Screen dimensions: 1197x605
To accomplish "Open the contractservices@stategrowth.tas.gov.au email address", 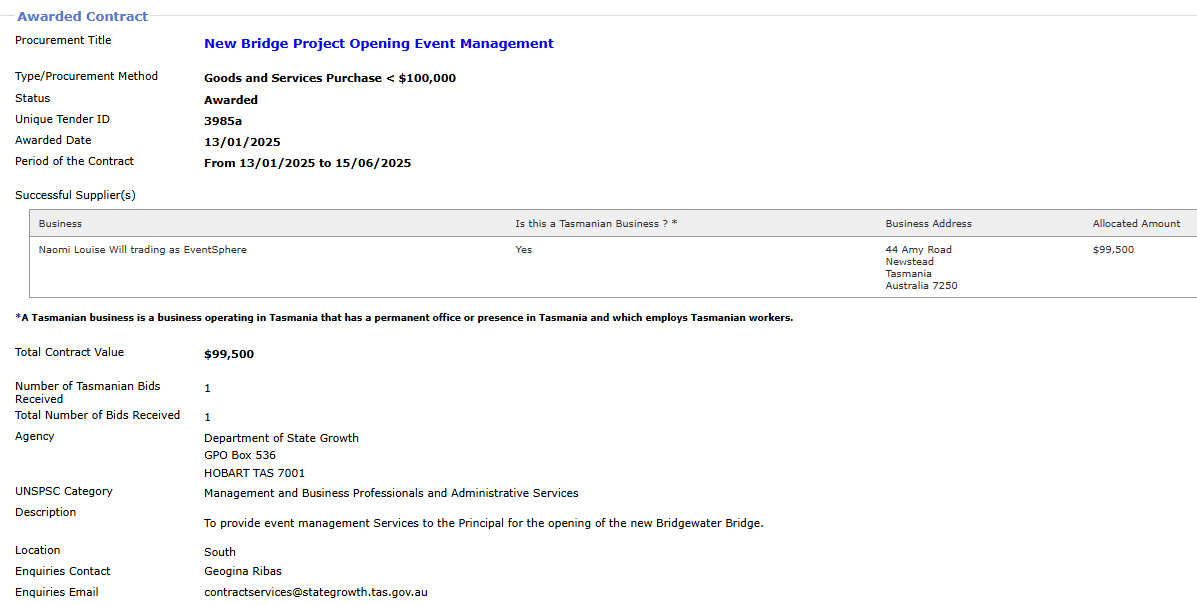I will [x=315, y=592].
